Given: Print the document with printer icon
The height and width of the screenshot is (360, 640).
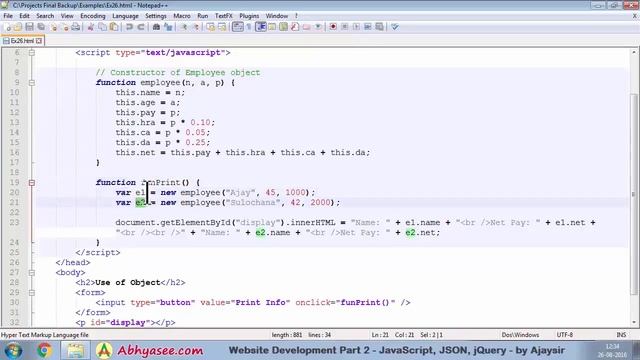Looking at the screenshot, I should pos(76,27).
